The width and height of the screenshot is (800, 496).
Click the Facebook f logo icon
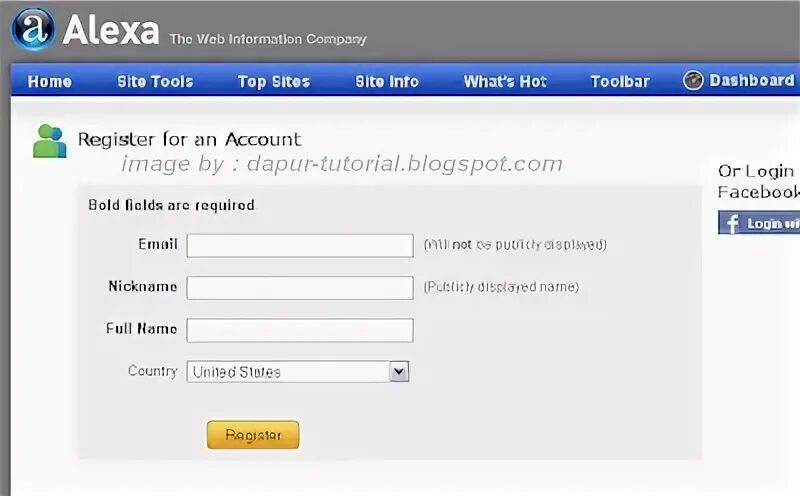732,224
